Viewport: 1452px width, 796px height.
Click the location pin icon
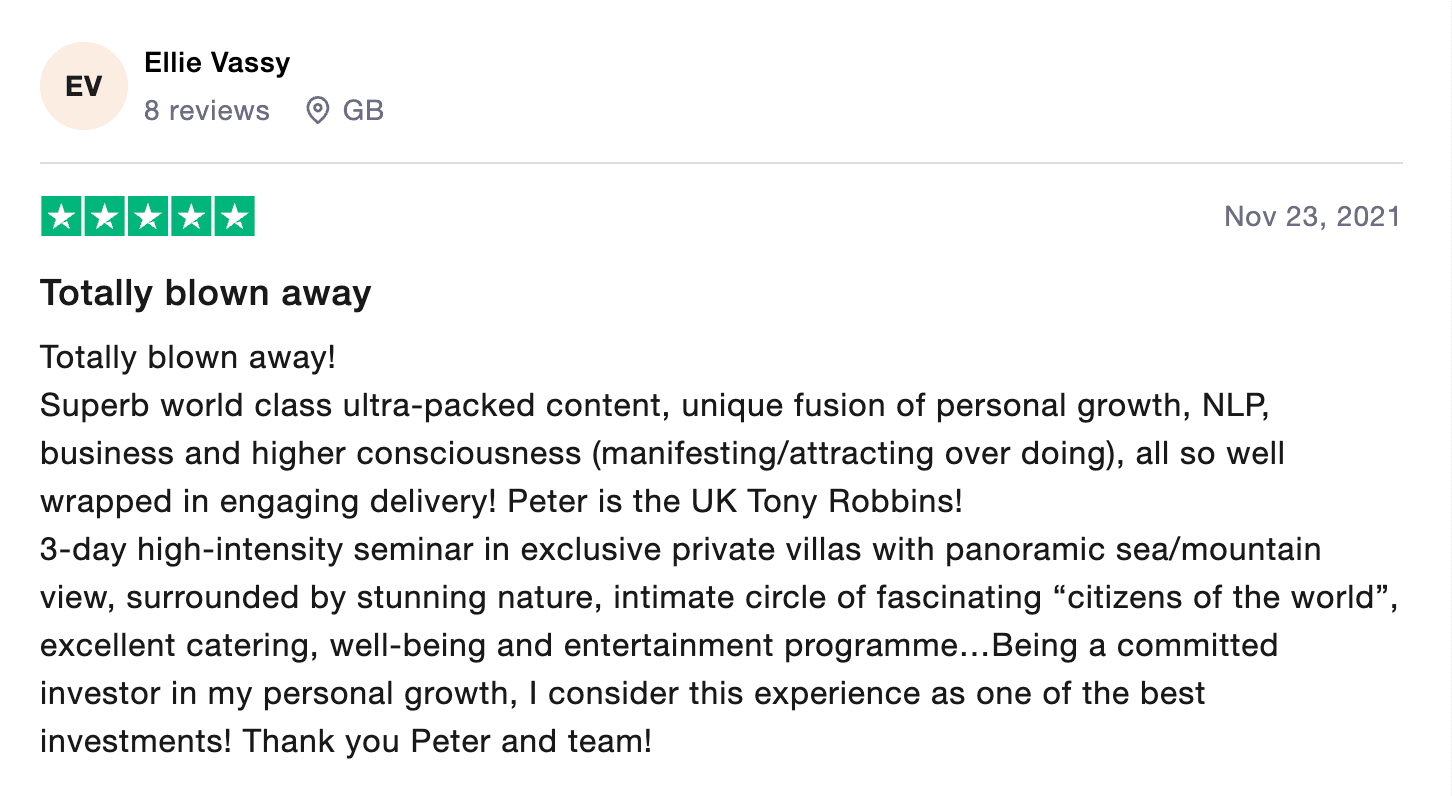coord(317,110)
